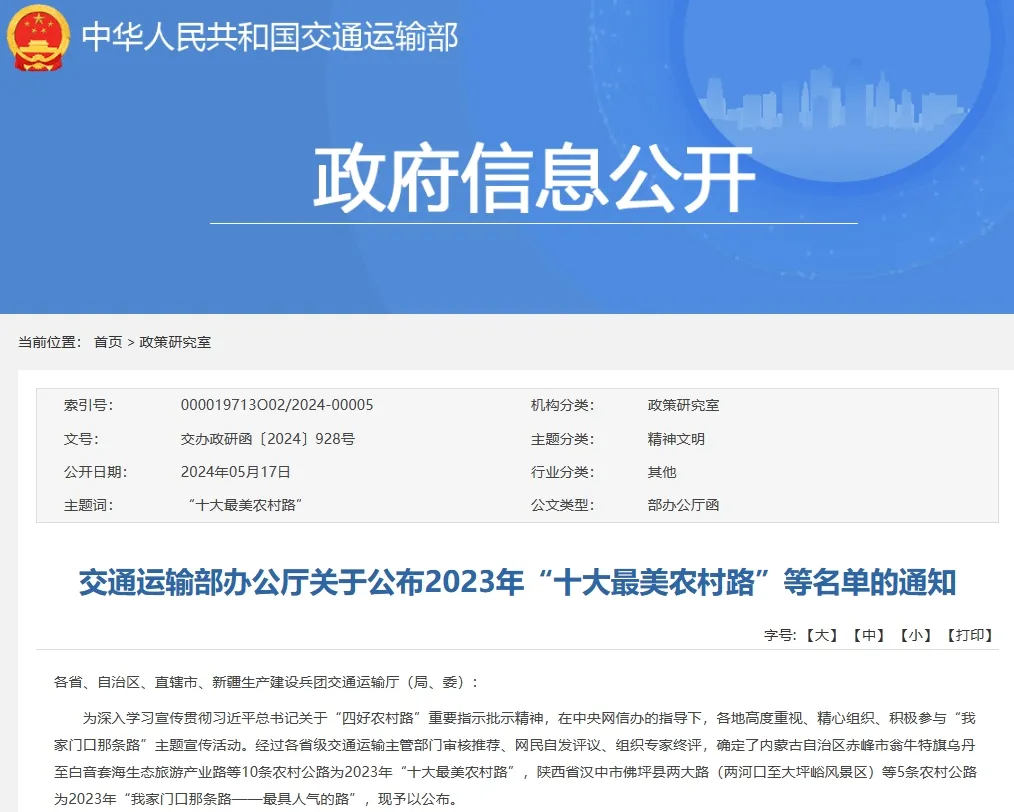Click the 文号 label
Screen dimensions: 1014x812
(x=81, y=439)
